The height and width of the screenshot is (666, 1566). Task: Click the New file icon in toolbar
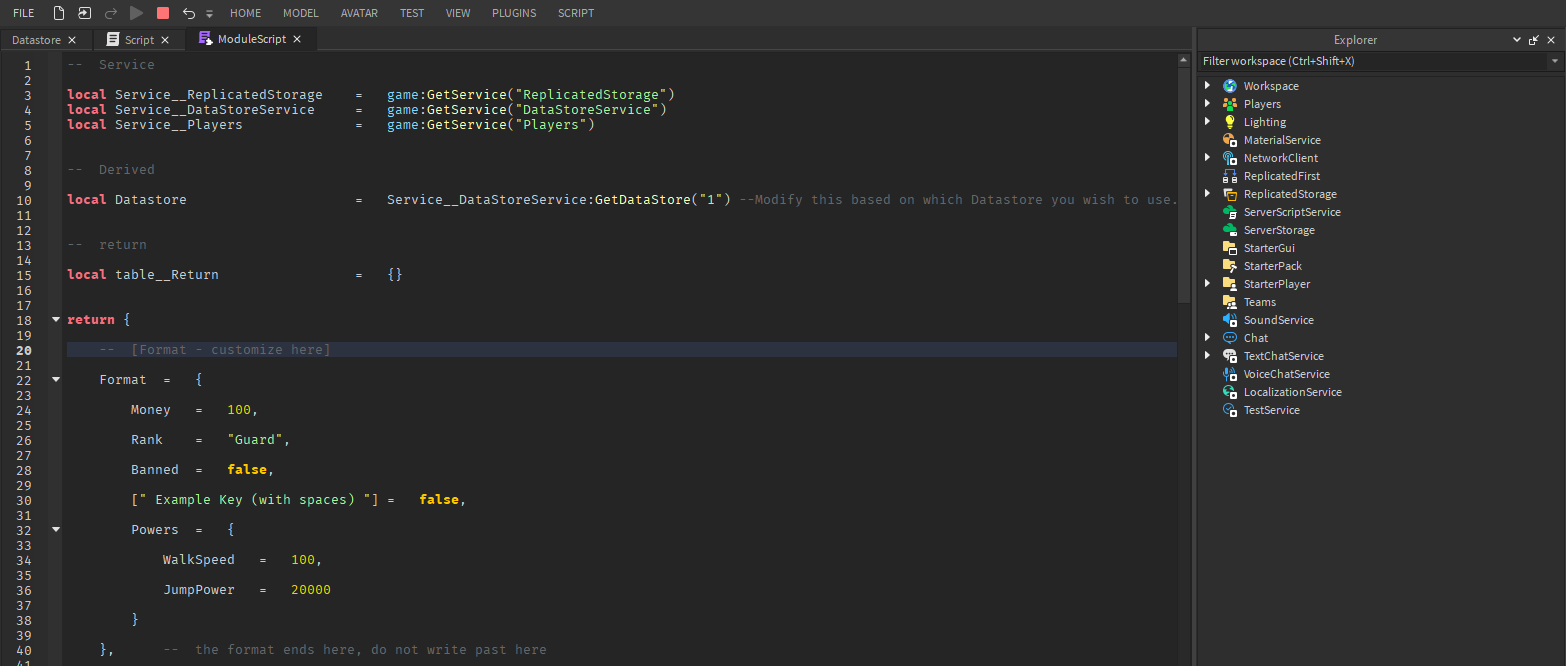(59, 13)
